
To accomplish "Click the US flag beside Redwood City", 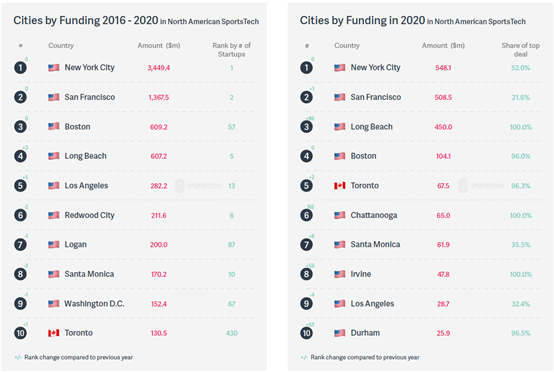I will click(54, 215).
